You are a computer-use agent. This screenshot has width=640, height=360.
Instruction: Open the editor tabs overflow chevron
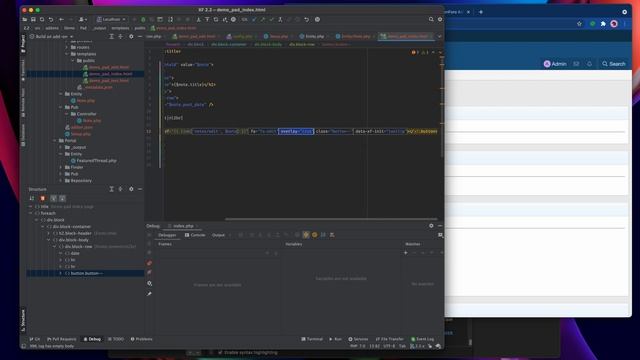pyautogui.click(x=440, y=36)
